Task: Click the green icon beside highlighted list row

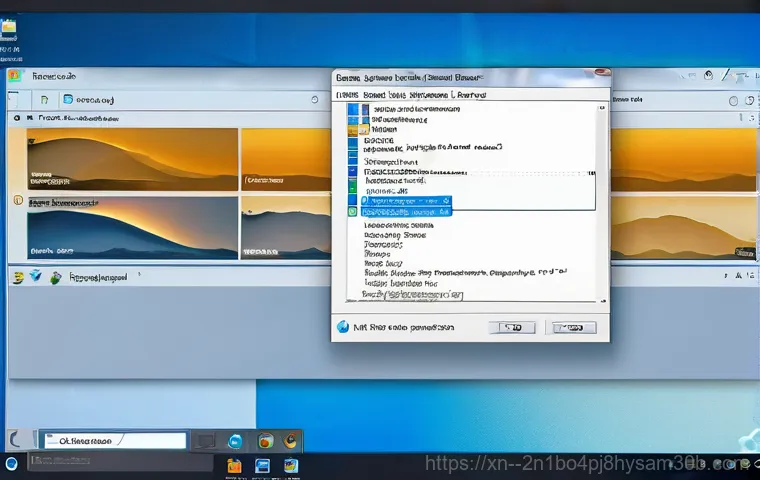Action: 352,212
